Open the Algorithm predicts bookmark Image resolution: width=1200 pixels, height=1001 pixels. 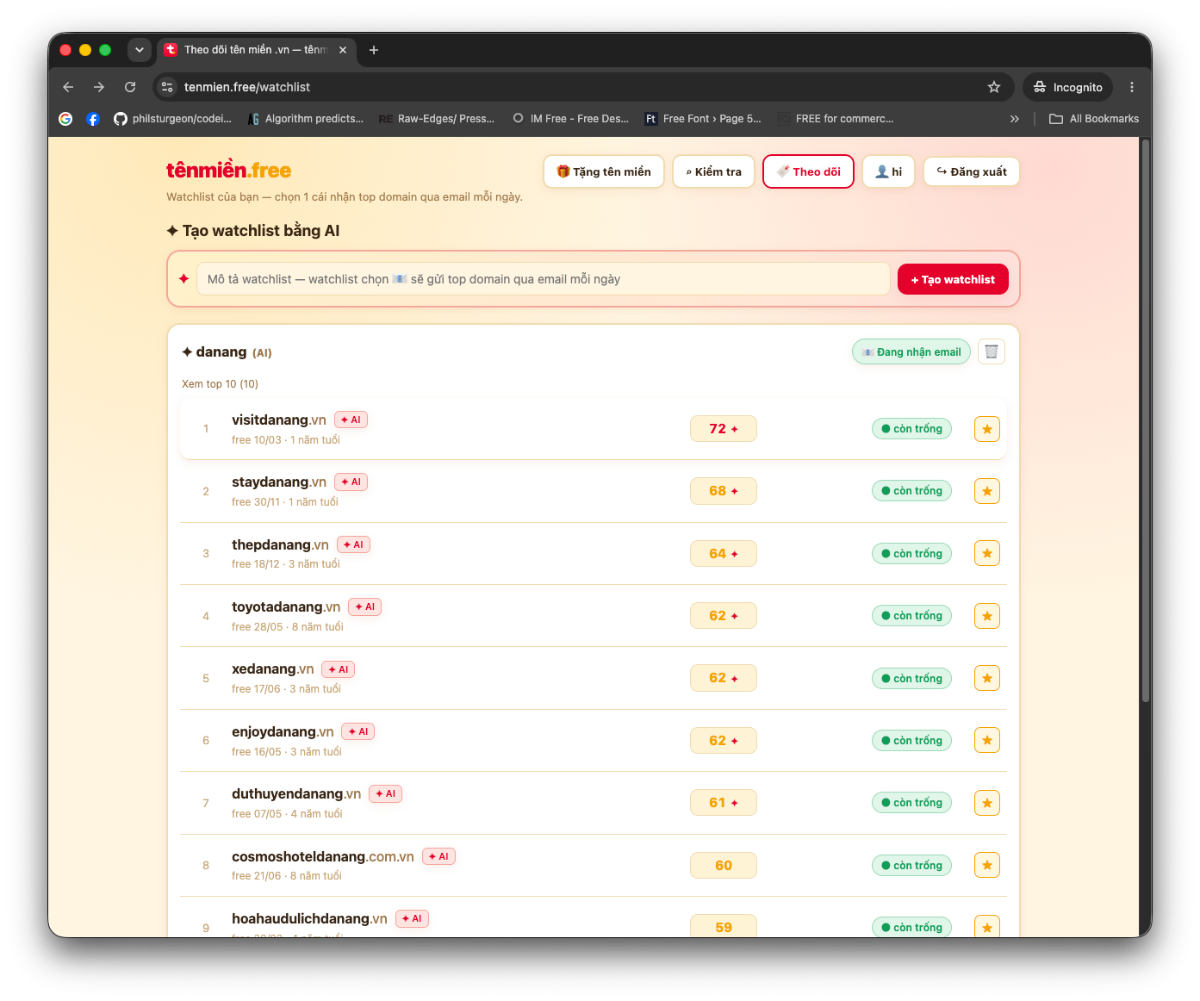[x=305, y=118]
